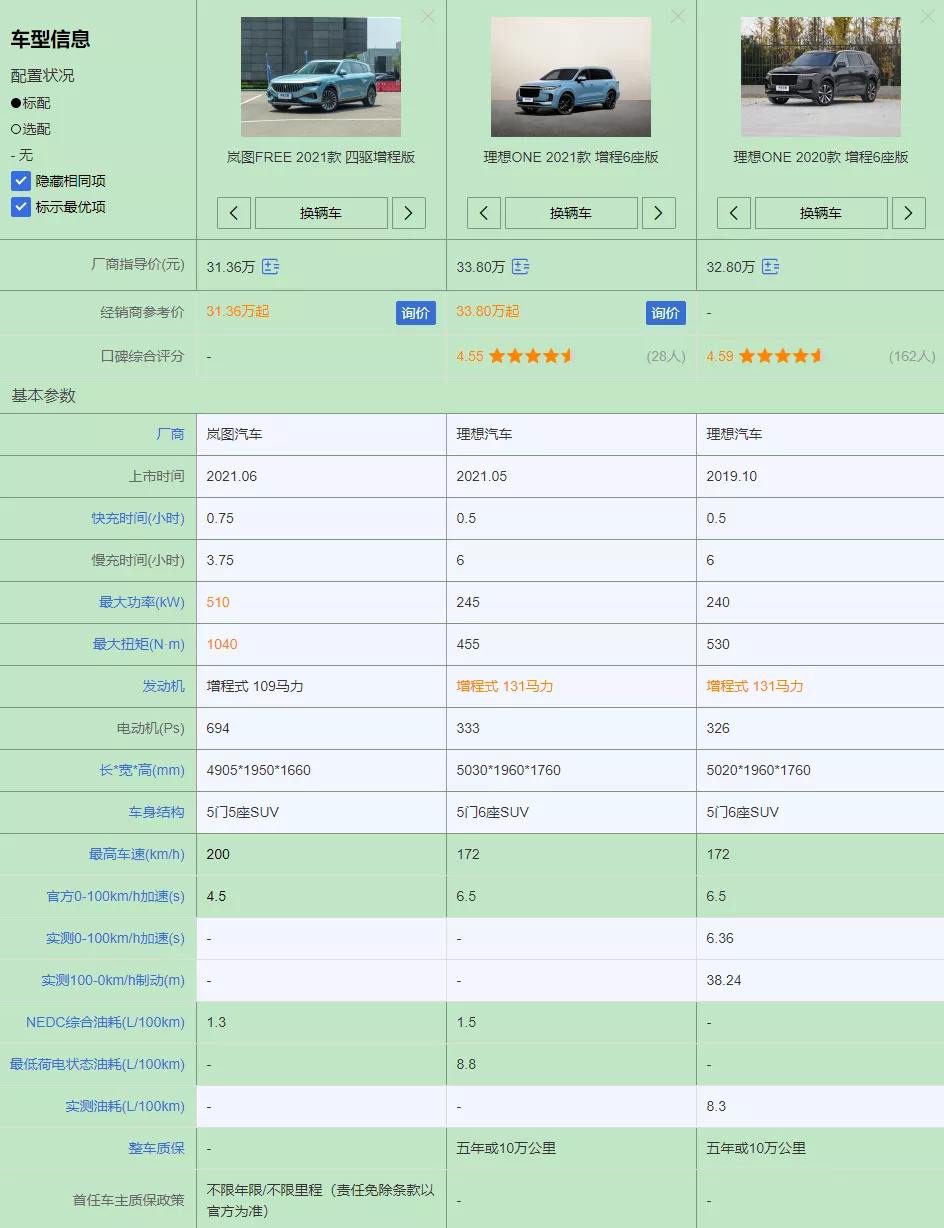Open 理想ONE 2020款 增程6座版 title link
Screen dimensions: 944x1228
(821, 157)
